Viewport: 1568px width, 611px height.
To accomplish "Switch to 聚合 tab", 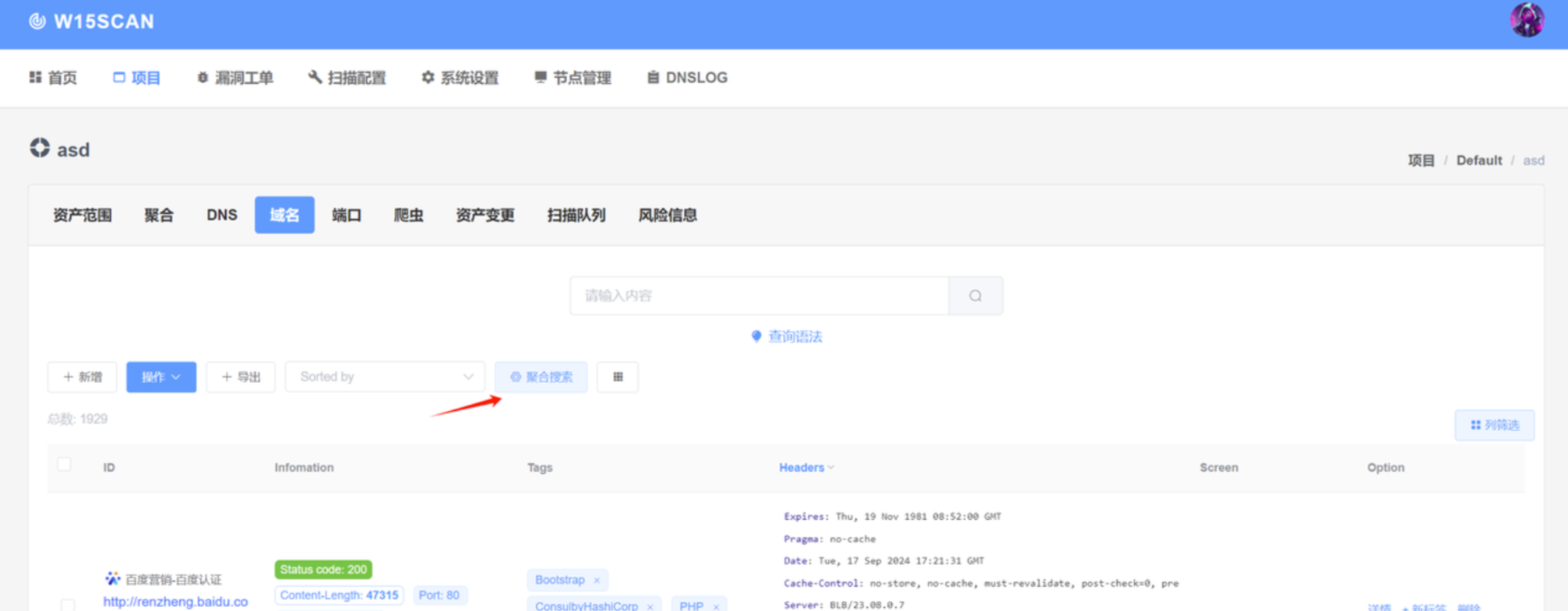I will (159, 215).
